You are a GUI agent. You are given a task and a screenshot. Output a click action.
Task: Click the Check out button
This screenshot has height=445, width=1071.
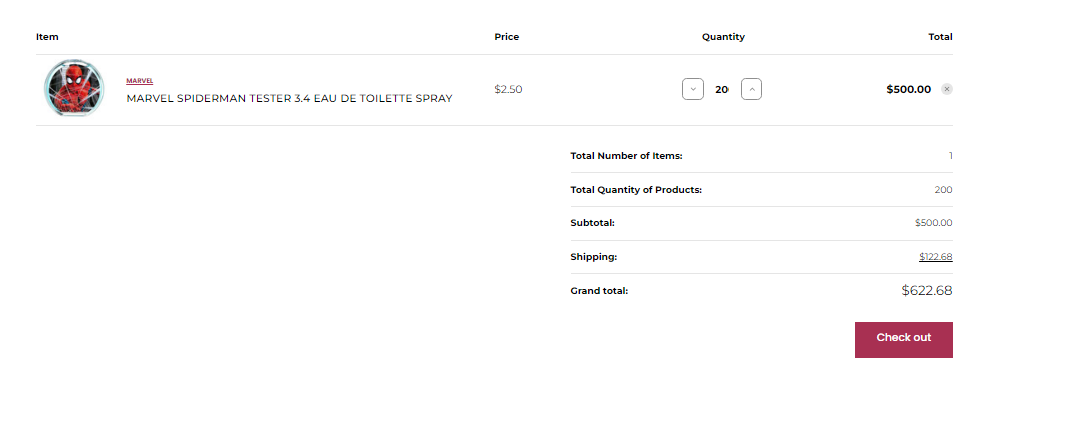(904, 340)
